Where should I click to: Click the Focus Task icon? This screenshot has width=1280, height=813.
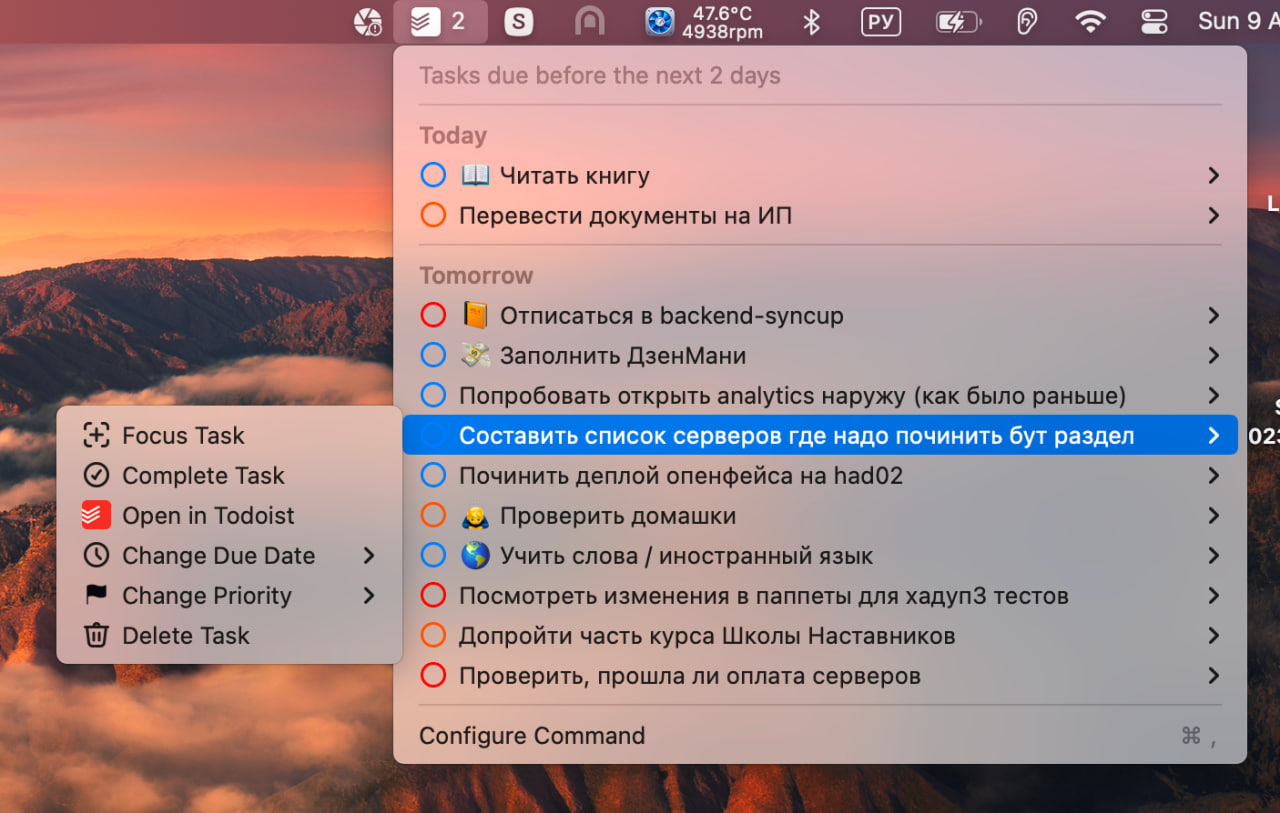tap(96, 436)
